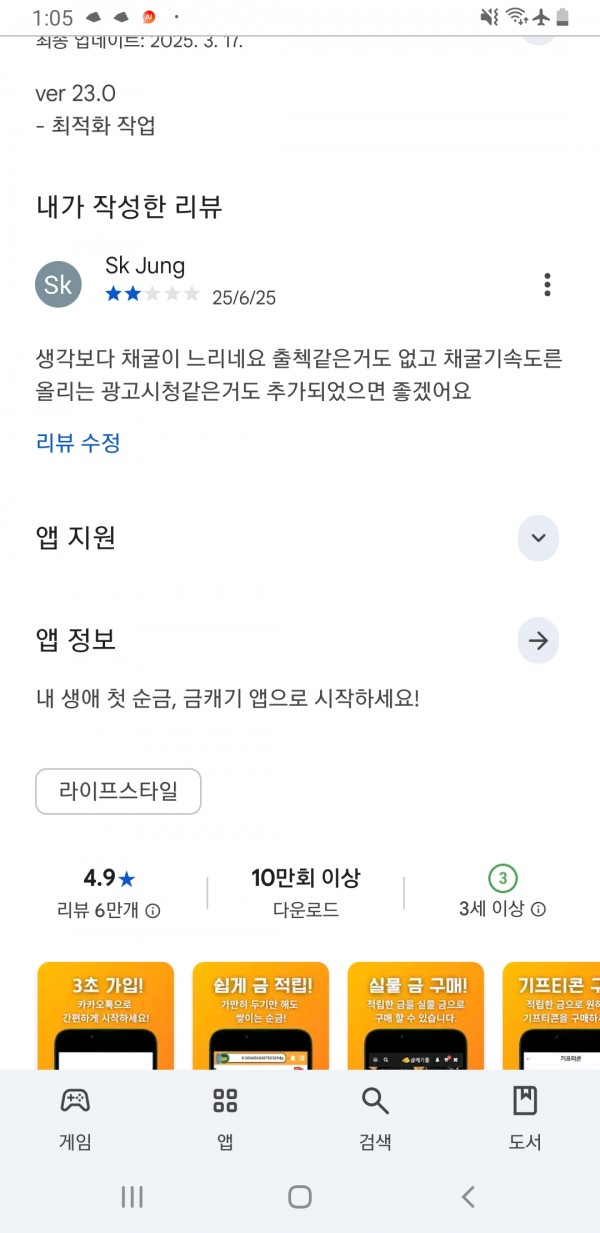Image resolution: width=600 pixels, height=1233 pixels.
Task: Open the 실물 금 구매 screenshot thumbnail
Action: tap(416, 1015)
